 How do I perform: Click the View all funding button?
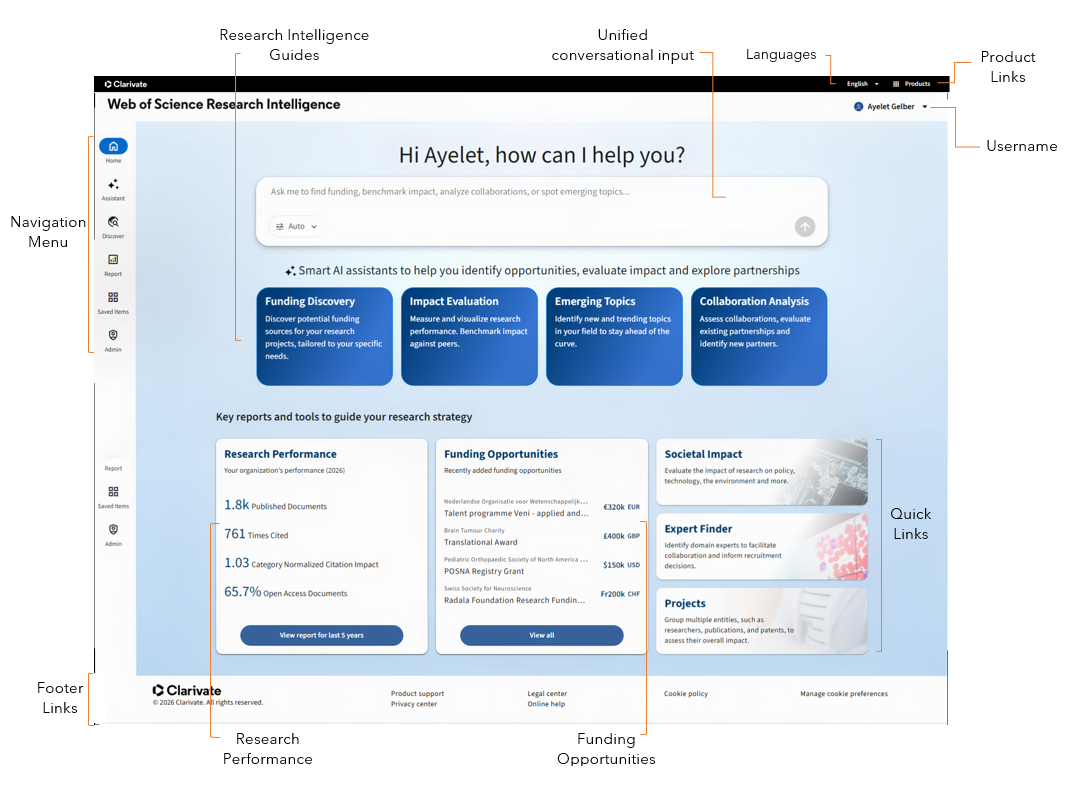pyautogui.click(x=542, y=635)
